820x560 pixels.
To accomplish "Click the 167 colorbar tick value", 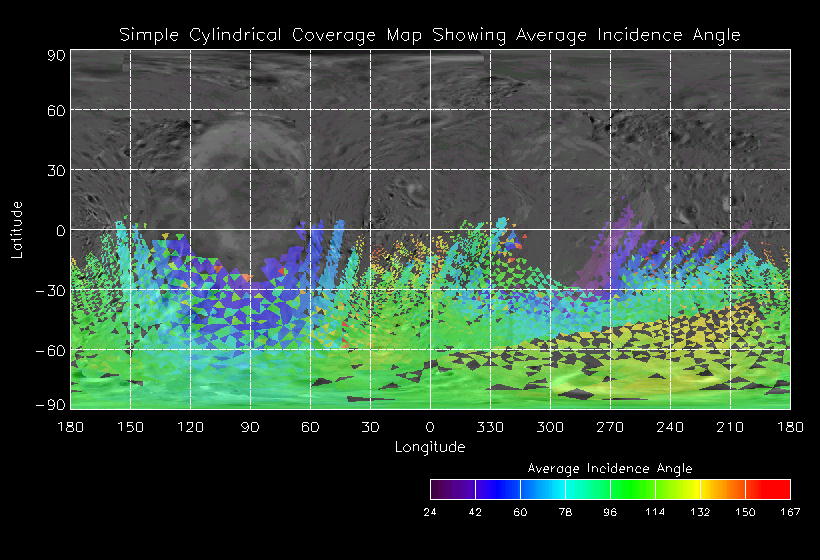I will point(790,512).
